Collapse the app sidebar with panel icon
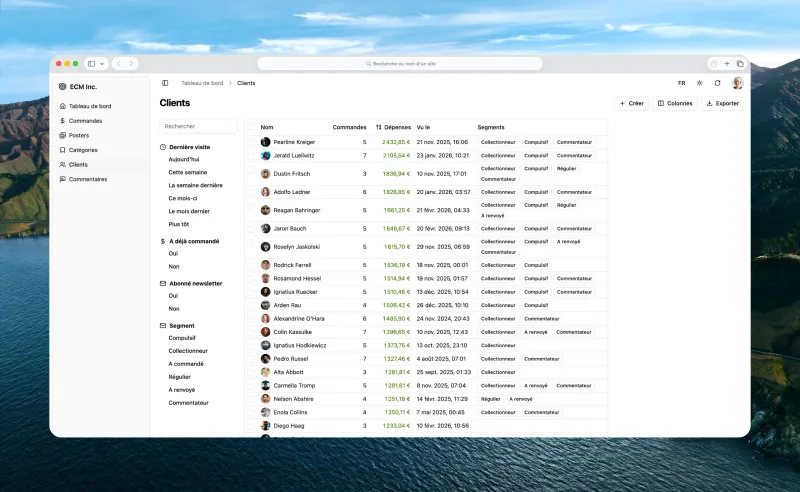The image size is (800, 492). click(x=165, y=83)
